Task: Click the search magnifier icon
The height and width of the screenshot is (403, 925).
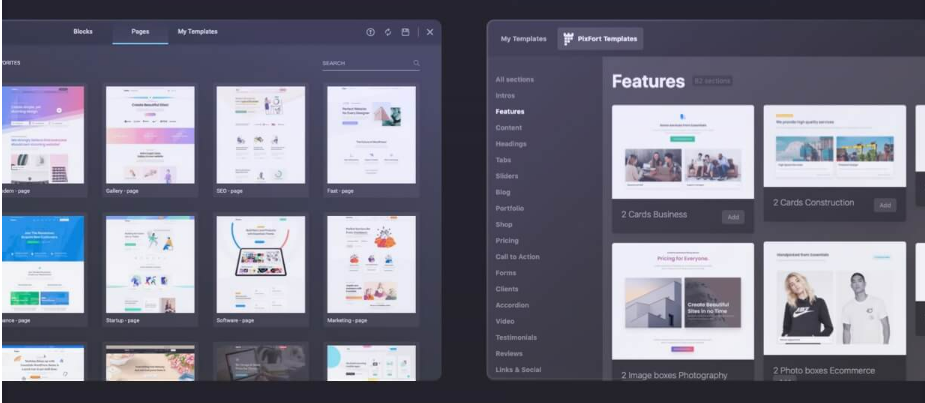Action: click(x=416, y=63)
